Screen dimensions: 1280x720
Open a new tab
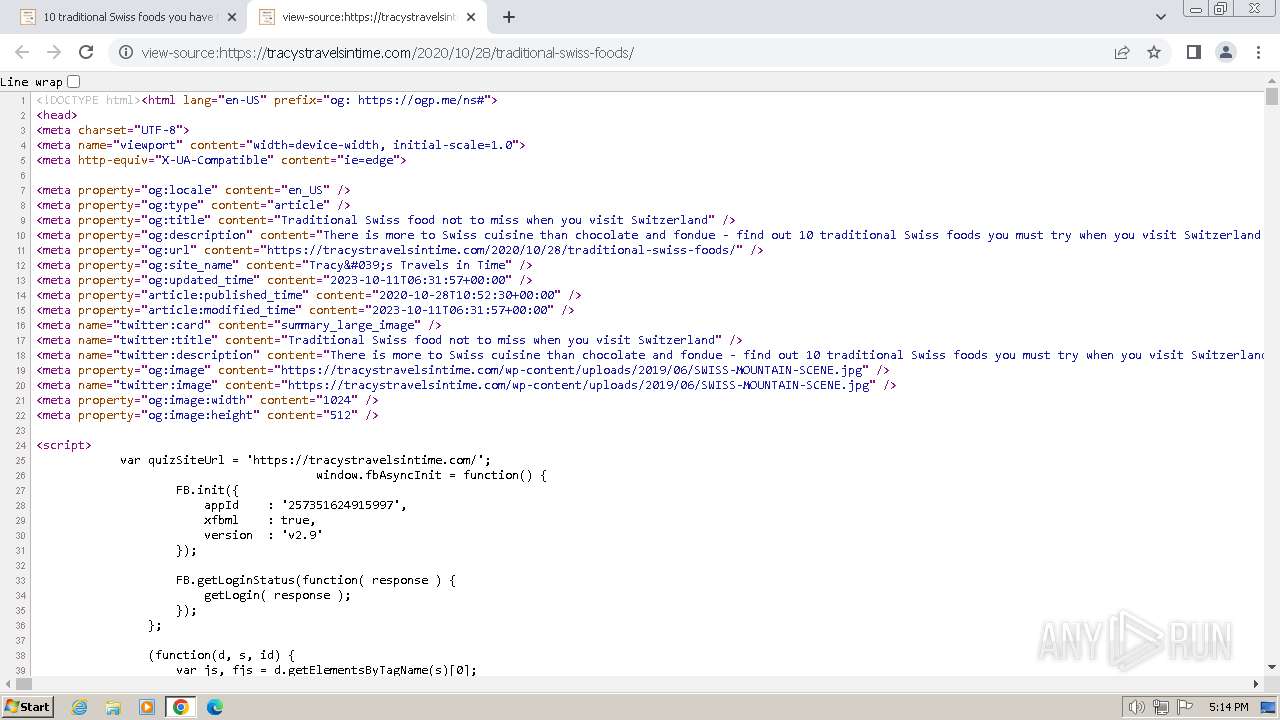[x=509, y=17]
